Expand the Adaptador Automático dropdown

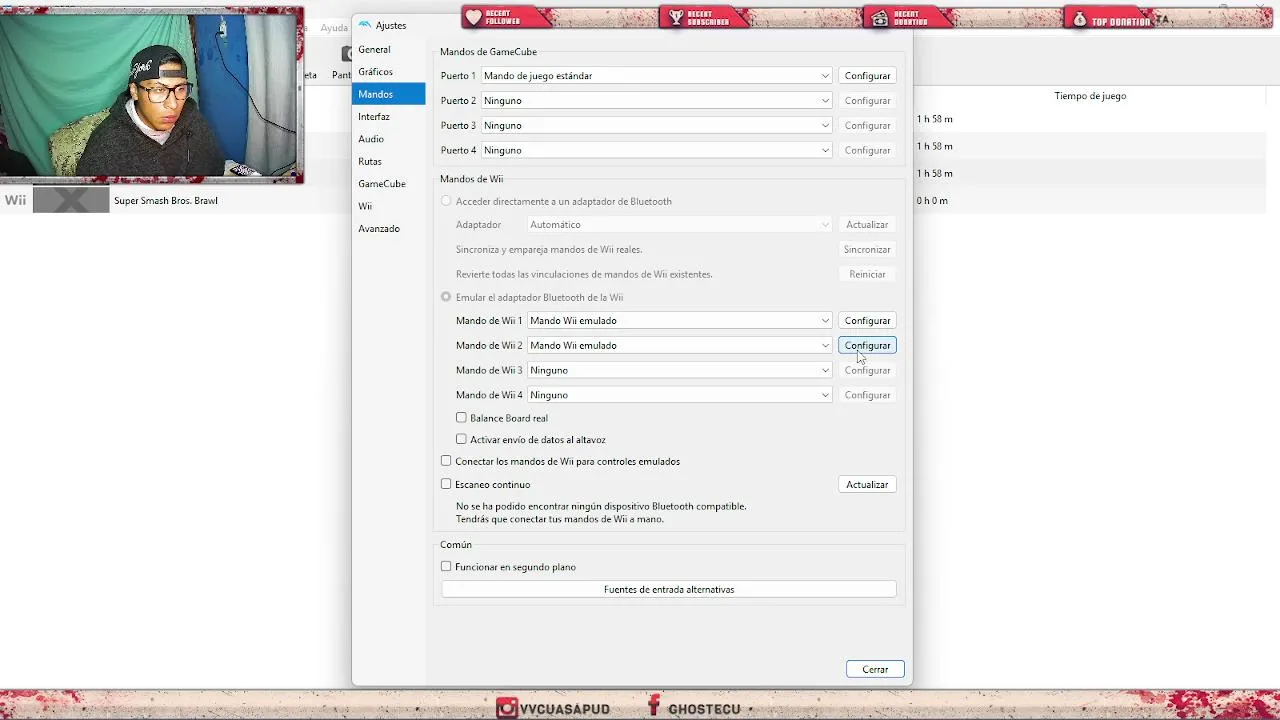[679, 225]
